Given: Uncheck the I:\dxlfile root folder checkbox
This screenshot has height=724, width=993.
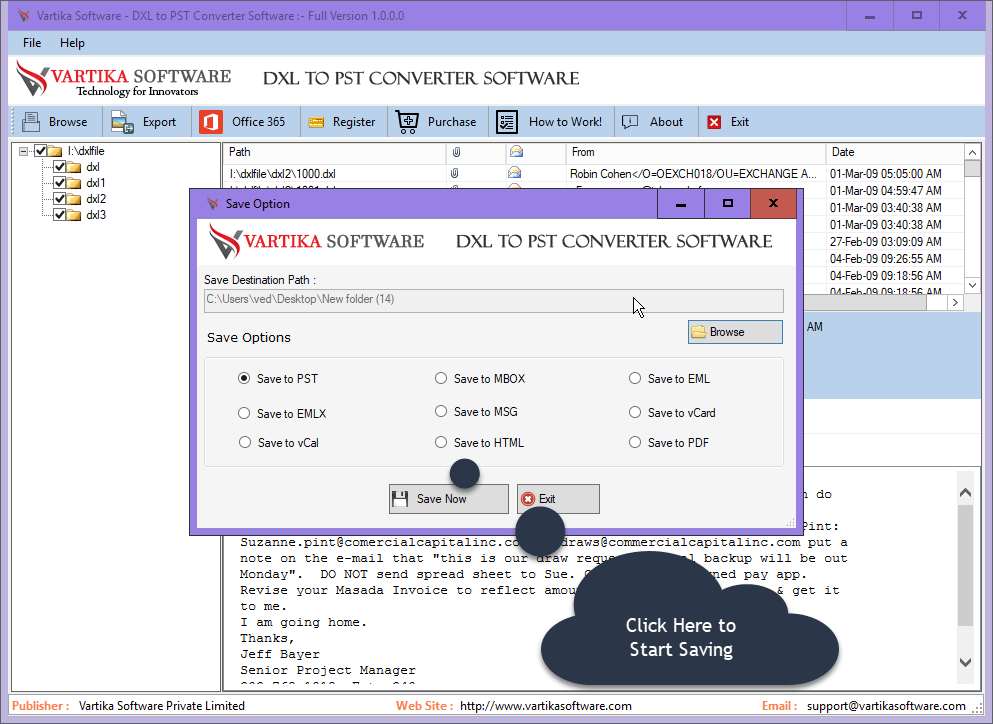Looking at the screenshot, I should tap(41, 151).
